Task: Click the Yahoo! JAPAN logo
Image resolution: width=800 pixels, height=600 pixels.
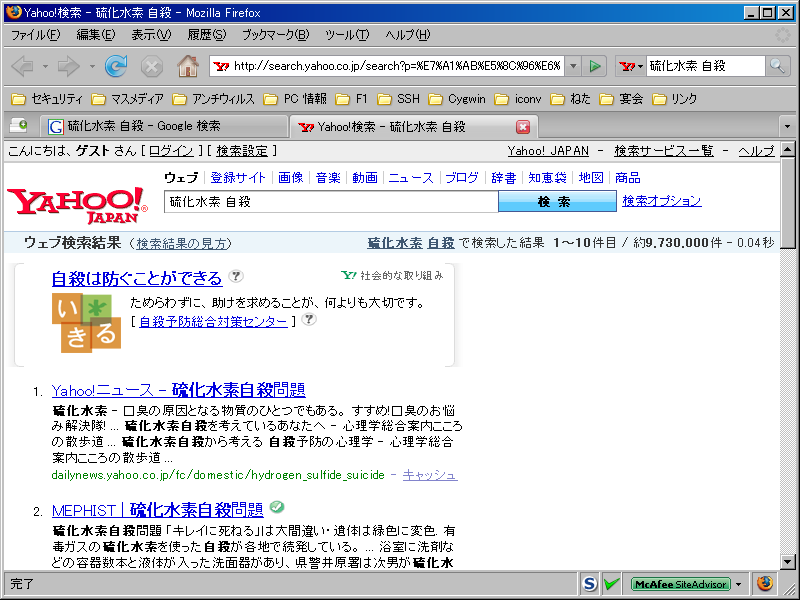Action: [77, 205]
